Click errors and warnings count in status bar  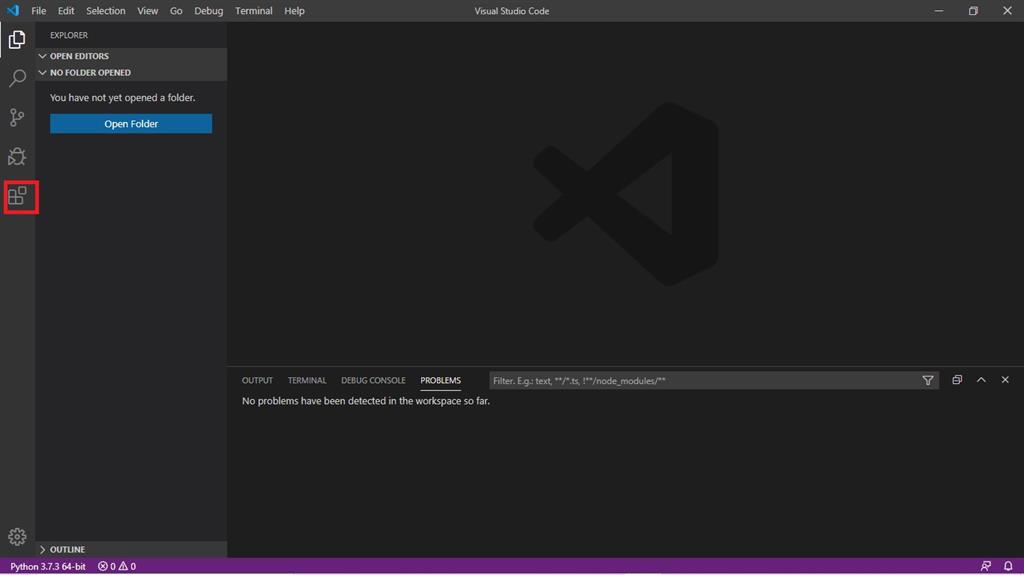117,566
